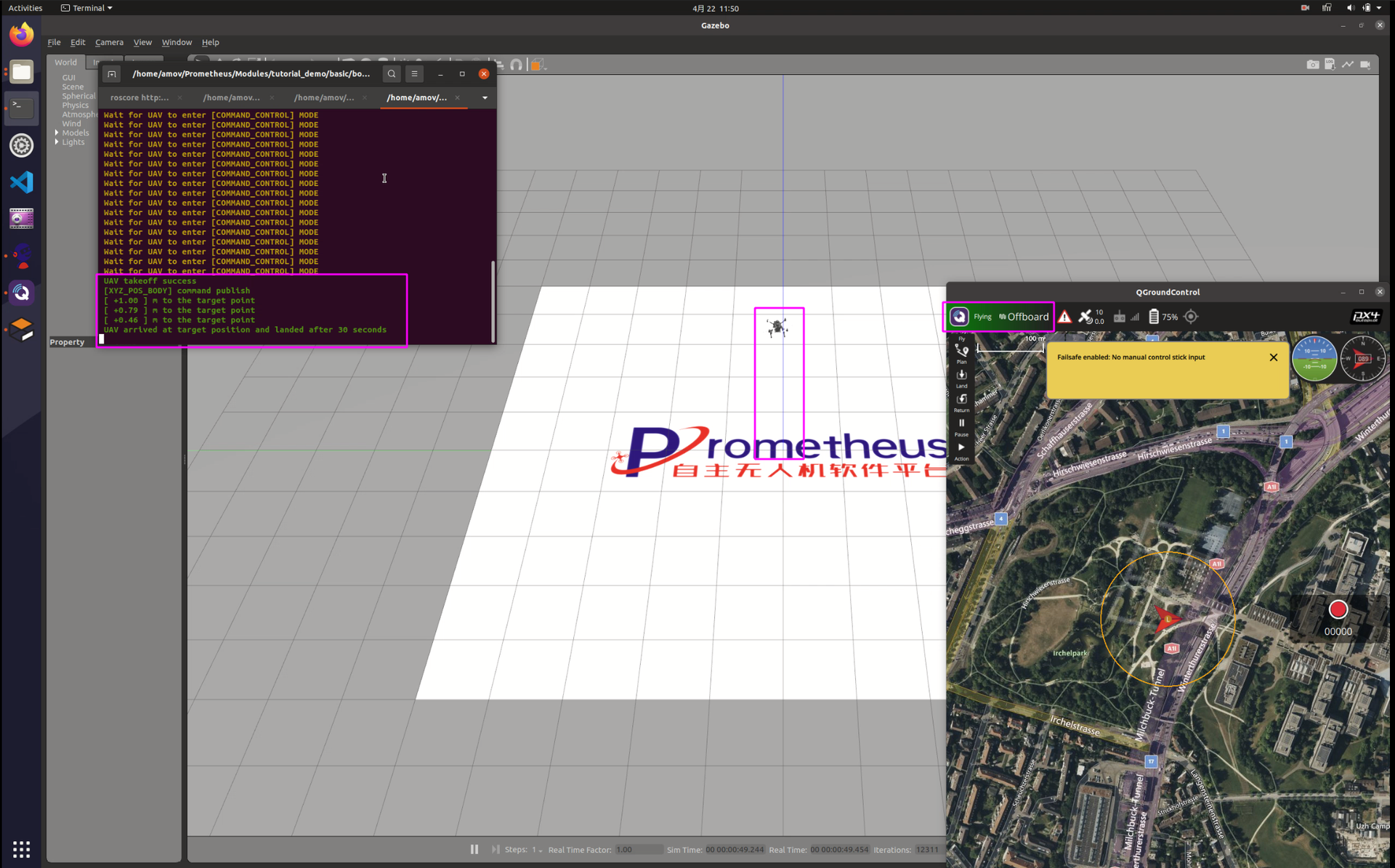1395x868 pixels.
Task: Step the simulation forward once
Action: [x=496, y=849]
